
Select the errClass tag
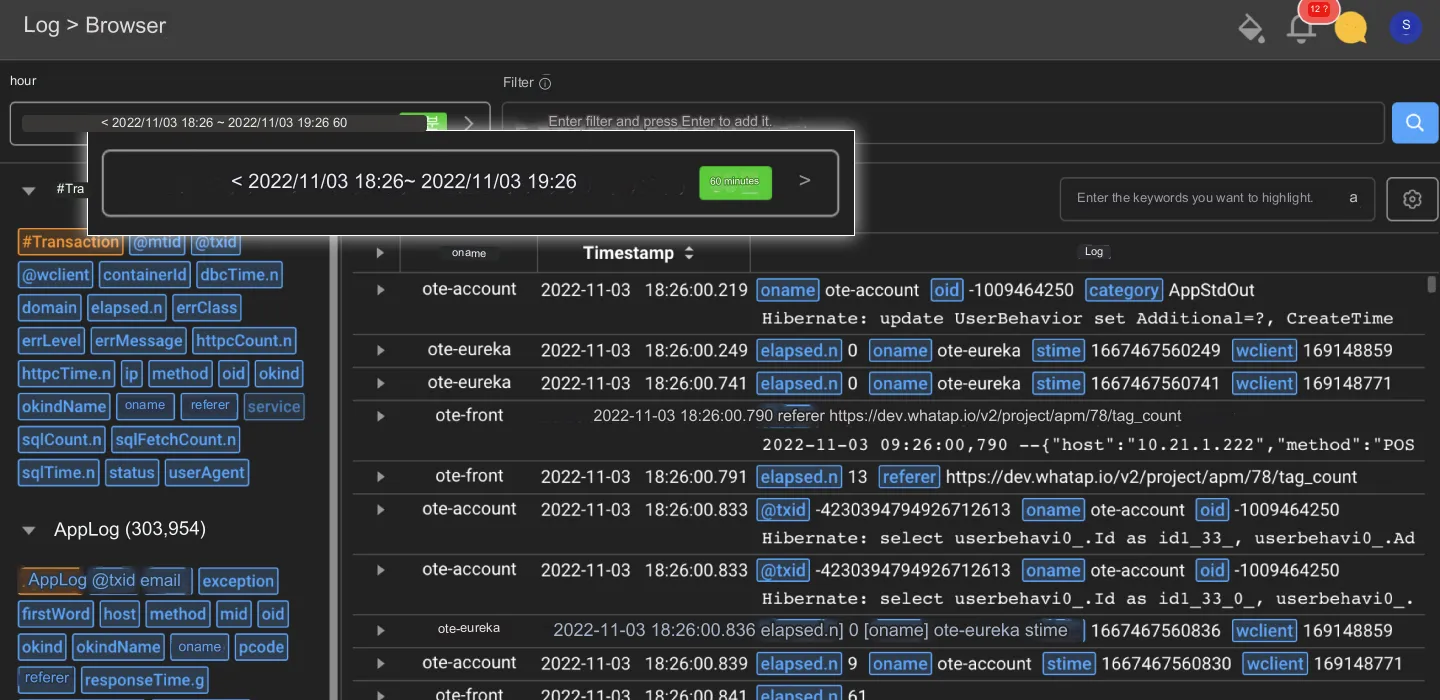[x=206, y=308]
